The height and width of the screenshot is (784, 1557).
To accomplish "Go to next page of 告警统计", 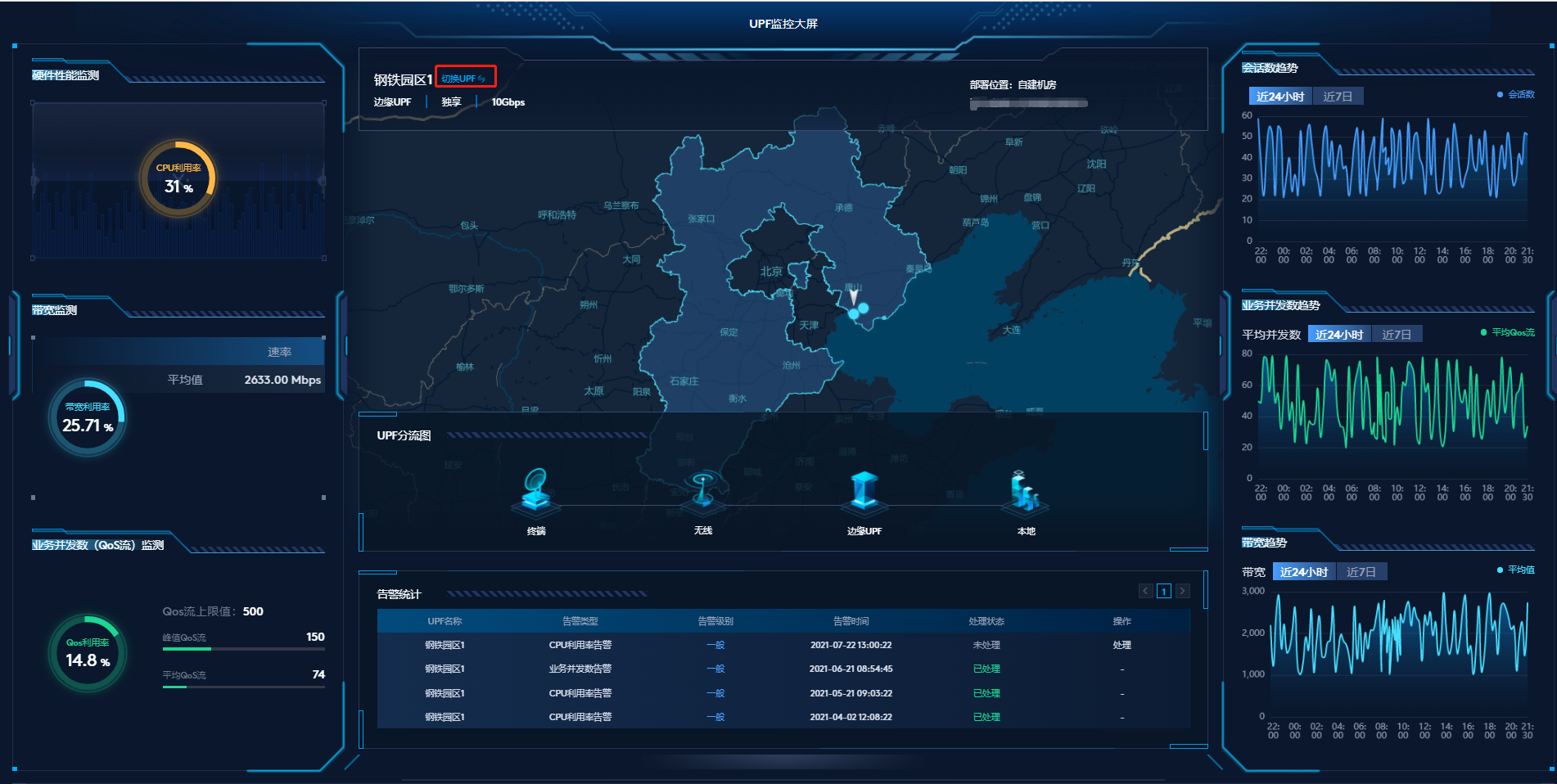I will [1182, 591].
